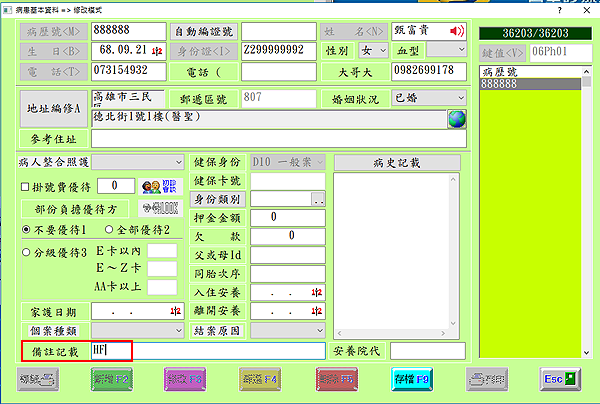This screenshot has height=404, width=600.
Task: Enable the 掛號費優待 checkbox
Action: (26, 186)
